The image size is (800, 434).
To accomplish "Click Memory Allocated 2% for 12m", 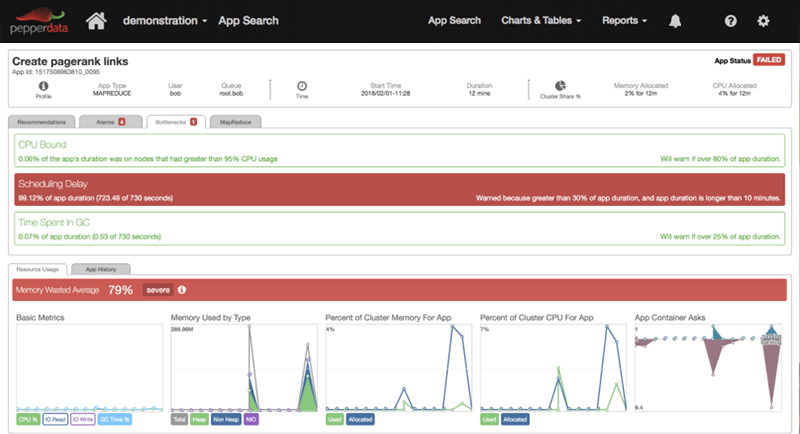I will pyautogui.click(x=641, y=93).
